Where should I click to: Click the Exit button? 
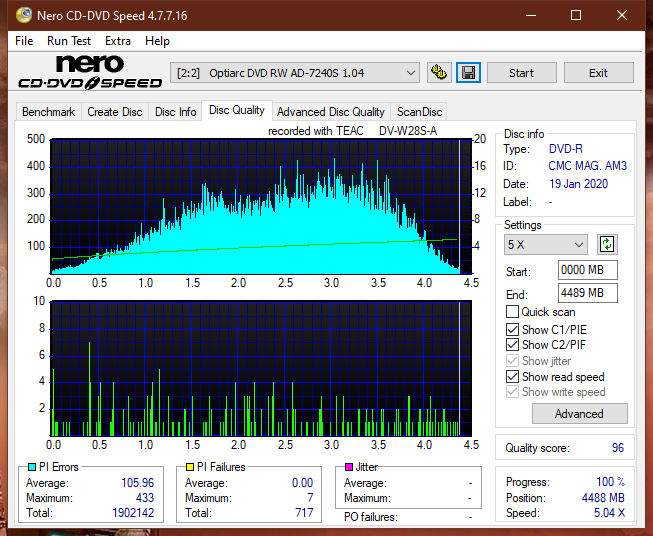tap(598, 73)
